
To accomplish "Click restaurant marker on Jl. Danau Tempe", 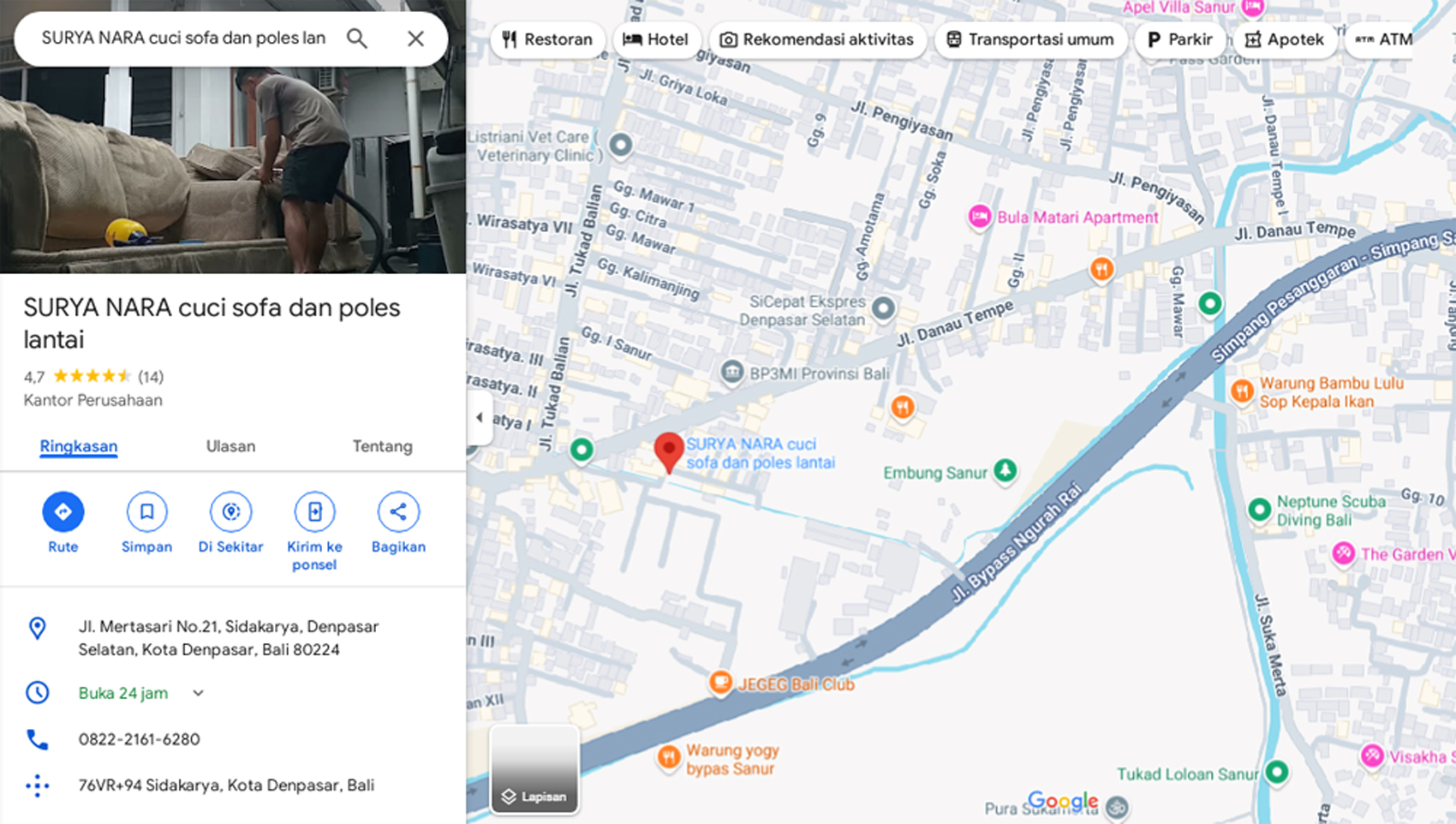I will point(1102,270).
